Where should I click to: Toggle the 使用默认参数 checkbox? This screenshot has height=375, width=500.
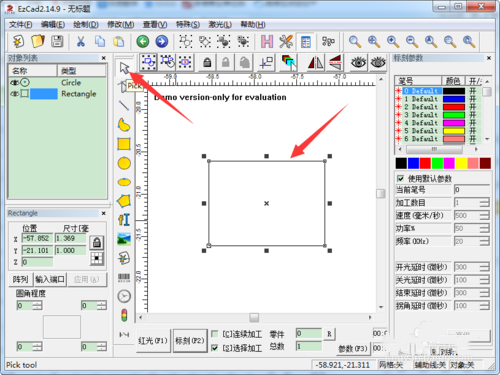[x=400, y=178]
